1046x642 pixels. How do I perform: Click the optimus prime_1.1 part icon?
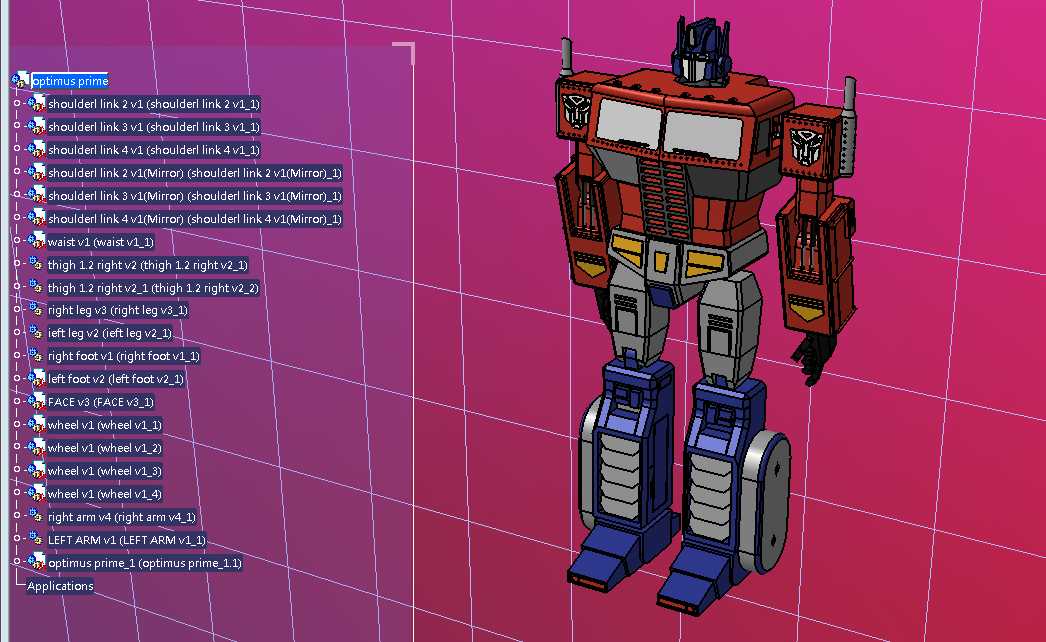tap(37, 563)
